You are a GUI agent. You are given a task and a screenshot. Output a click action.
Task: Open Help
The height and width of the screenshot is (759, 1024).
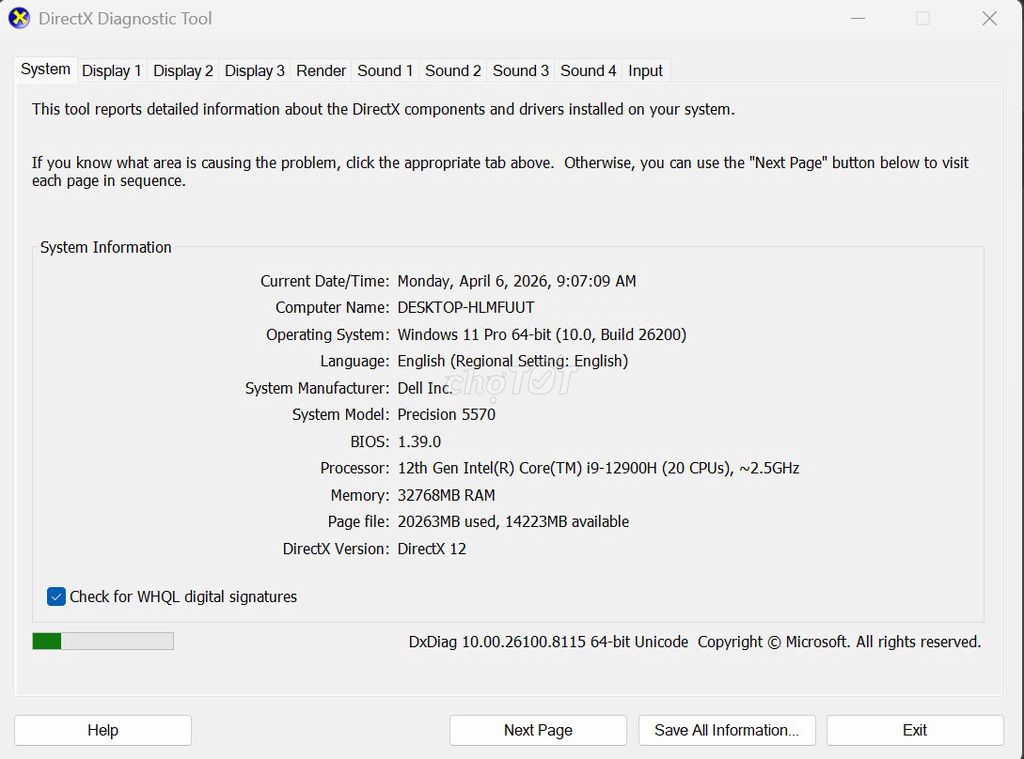(x=102, y=730)
